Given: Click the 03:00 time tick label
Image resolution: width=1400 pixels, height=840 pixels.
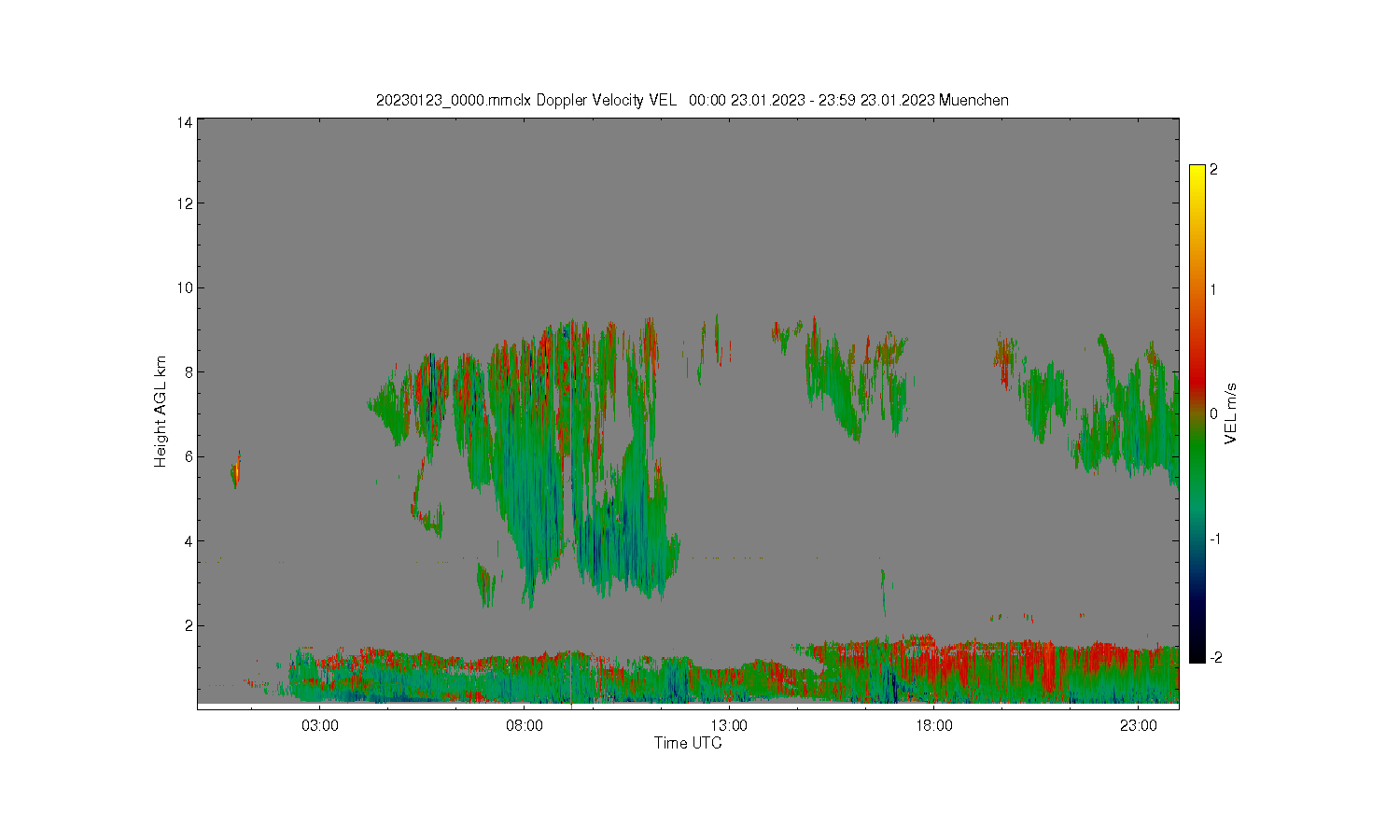Looking at the screenshot, I should point(319,725).
